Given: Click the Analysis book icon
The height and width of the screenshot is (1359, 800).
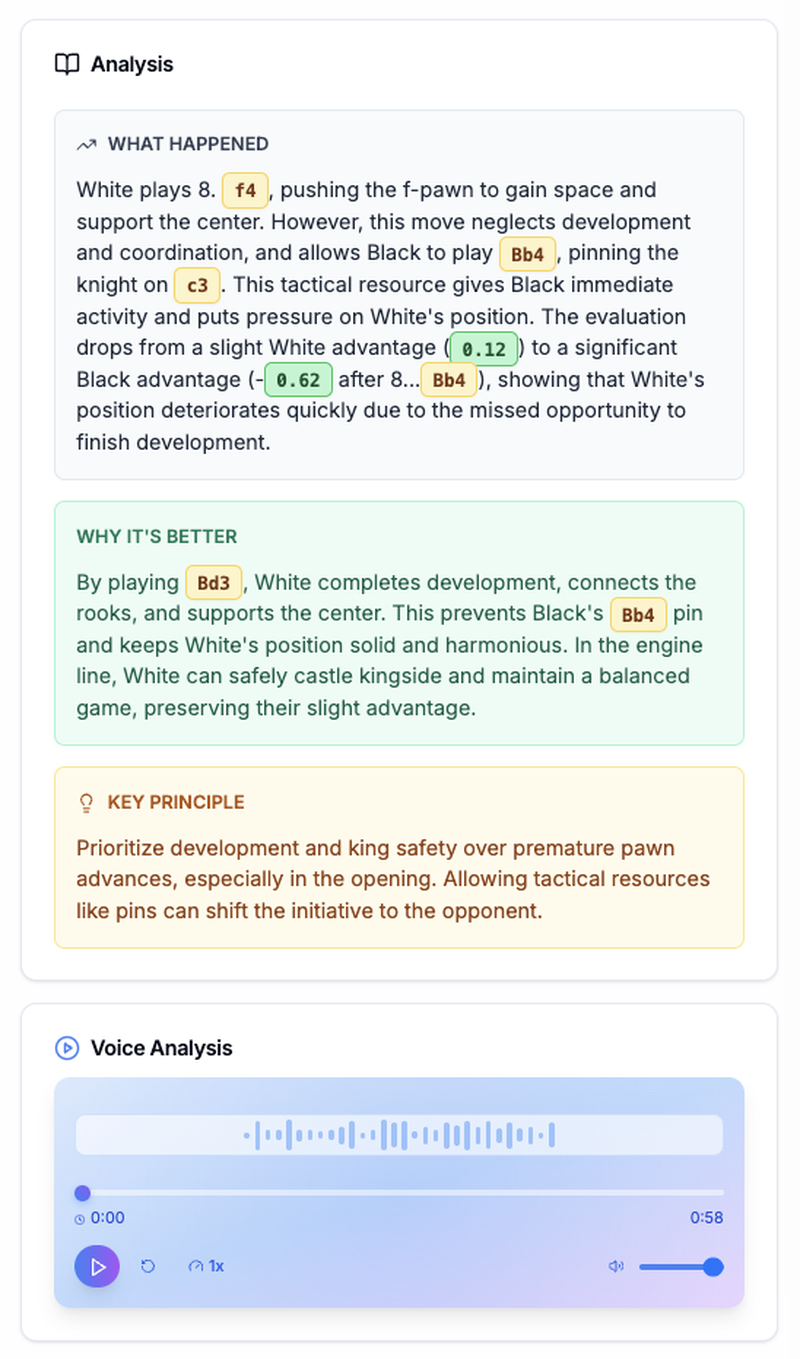Looking at the screenshot, I should (67, 65).
